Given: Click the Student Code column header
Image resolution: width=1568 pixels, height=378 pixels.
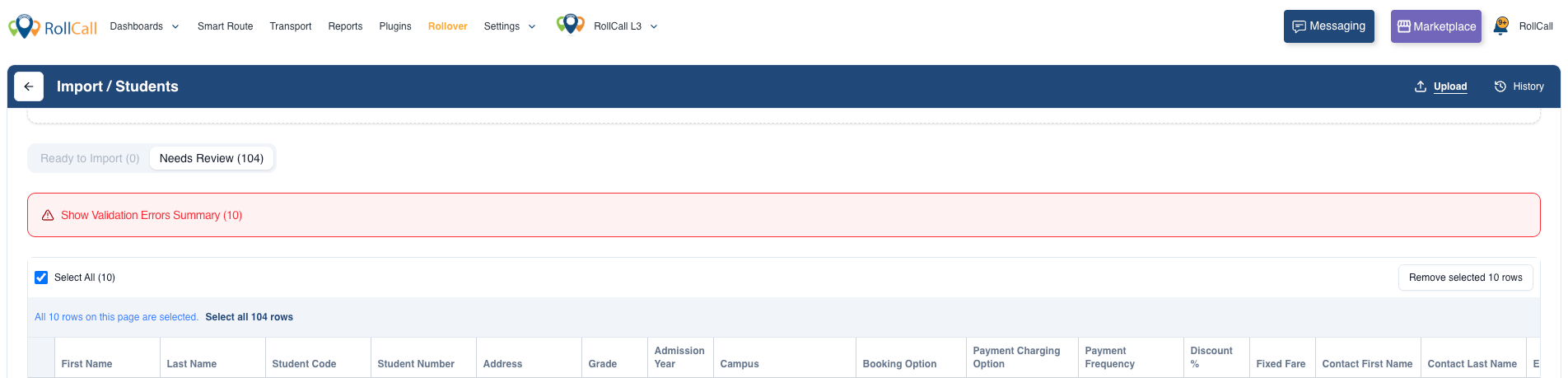Looking at the screenshot, I should point(304,364).
